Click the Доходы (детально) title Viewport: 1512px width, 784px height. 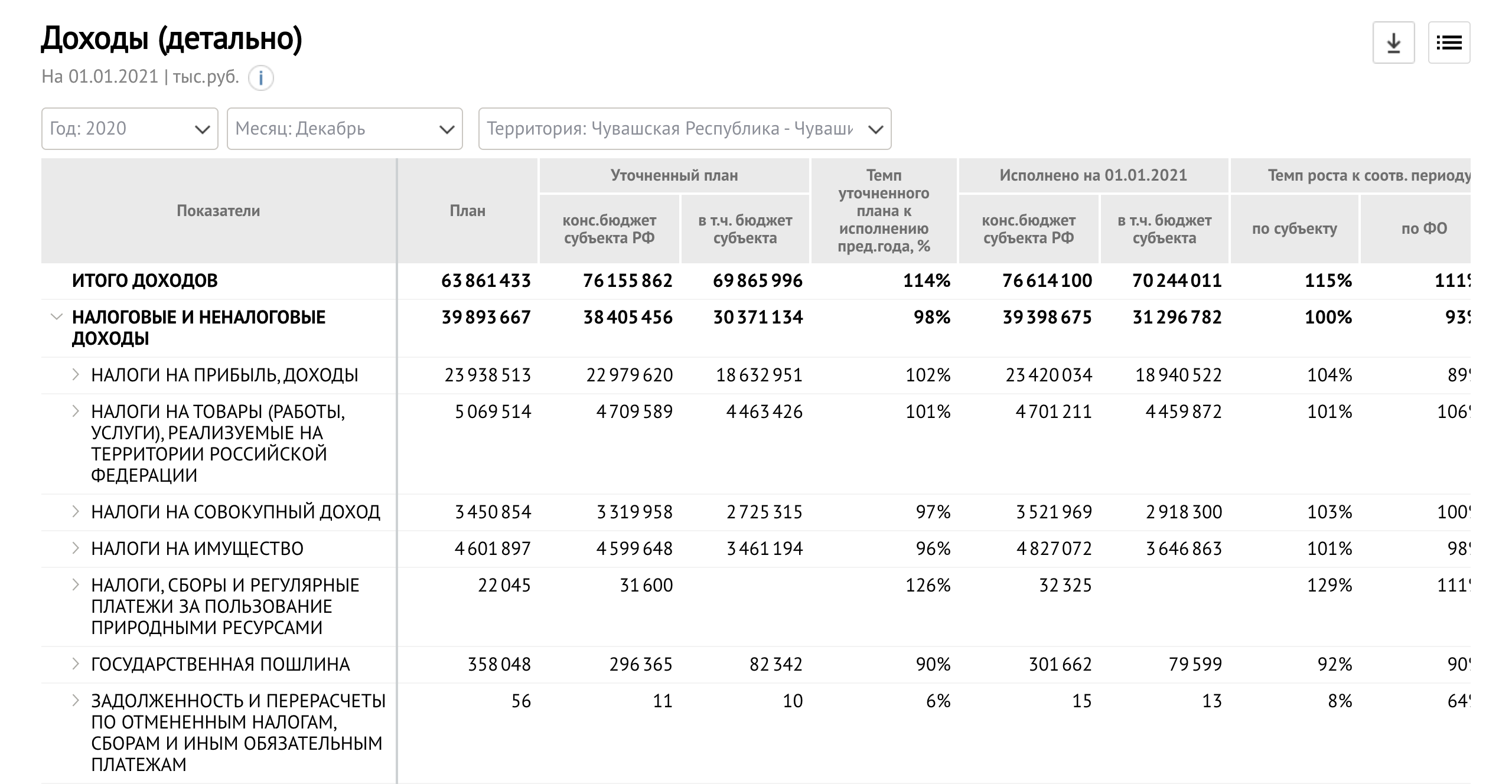point(171,39)
